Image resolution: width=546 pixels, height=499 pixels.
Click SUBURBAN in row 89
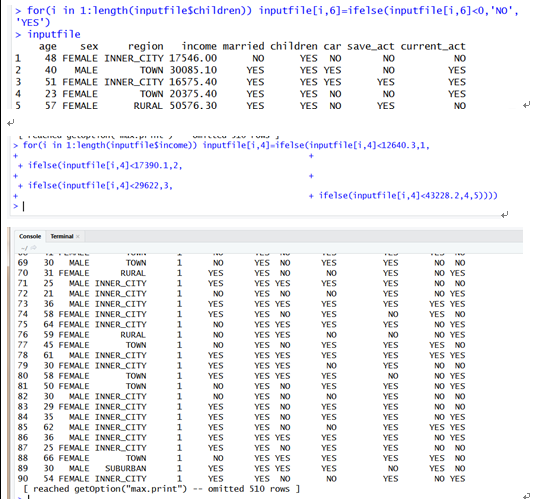coord(126,468)
